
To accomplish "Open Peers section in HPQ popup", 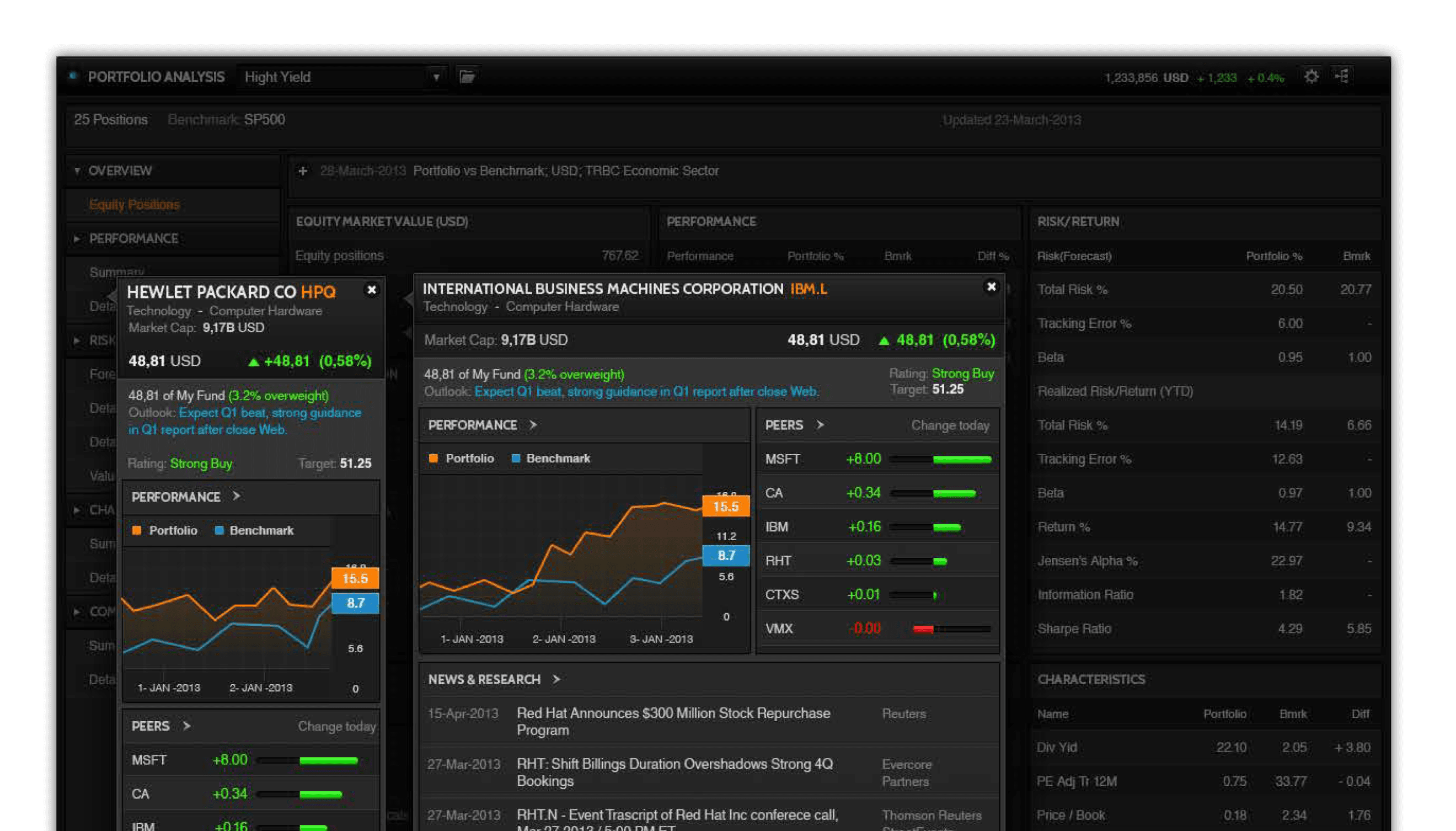I will pos(186,726).
